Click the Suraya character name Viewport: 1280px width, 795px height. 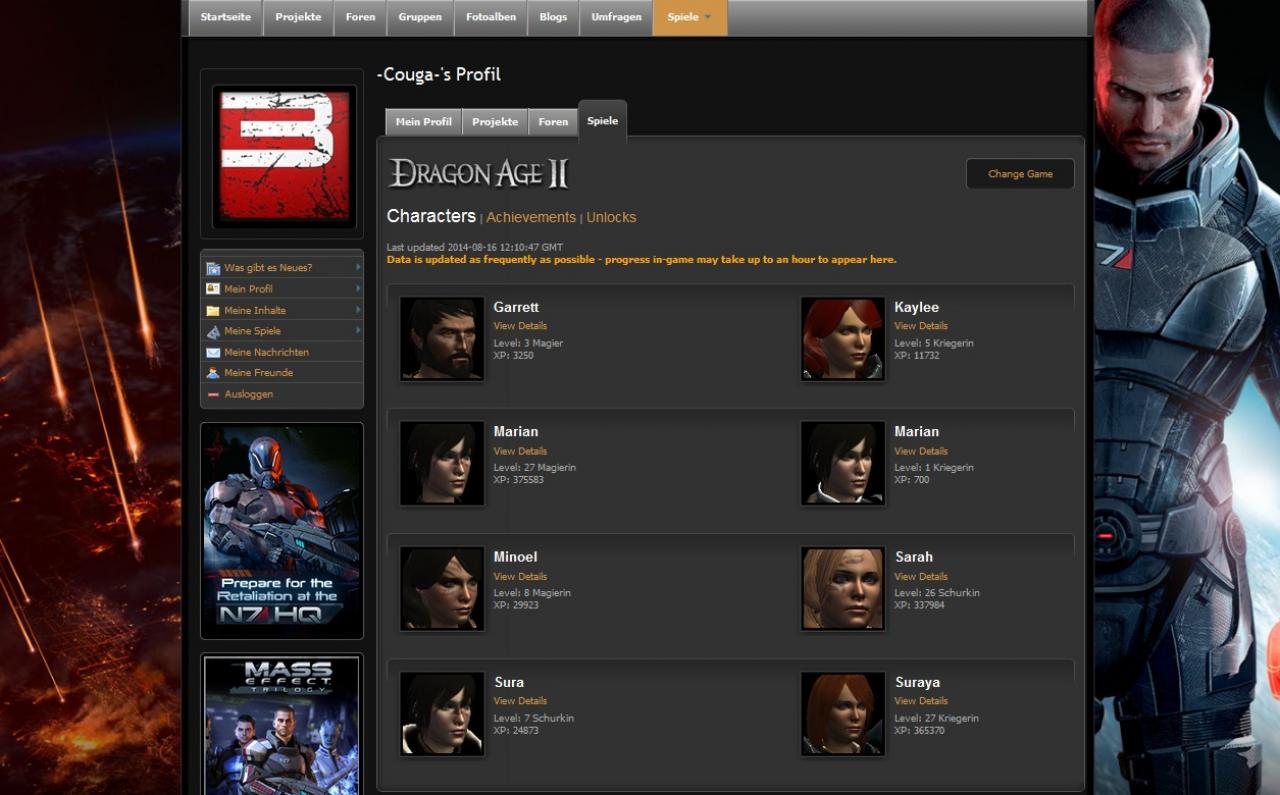917,682
